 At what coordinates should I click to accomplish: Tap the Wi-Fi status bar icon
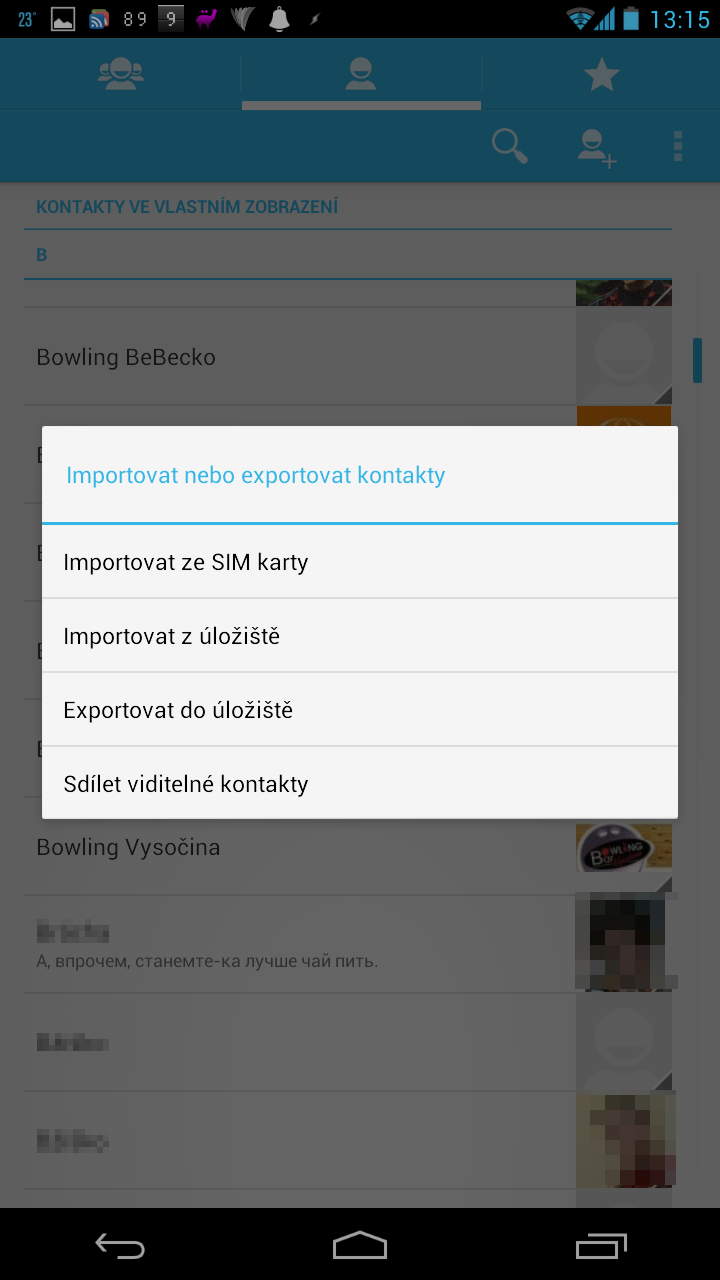579,18
